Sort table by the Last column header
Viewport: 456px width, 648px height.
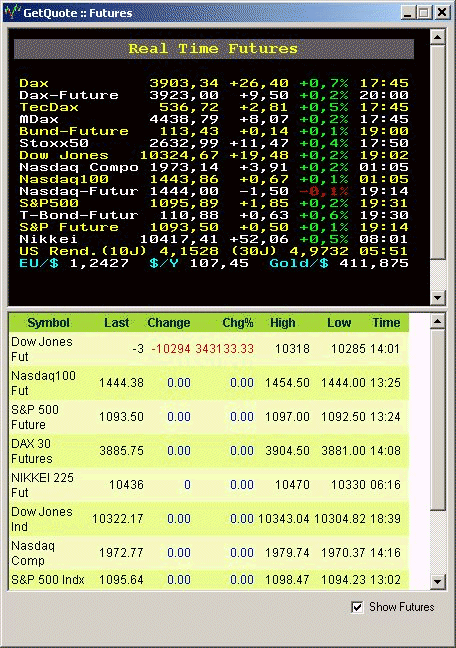coord(116,323)
